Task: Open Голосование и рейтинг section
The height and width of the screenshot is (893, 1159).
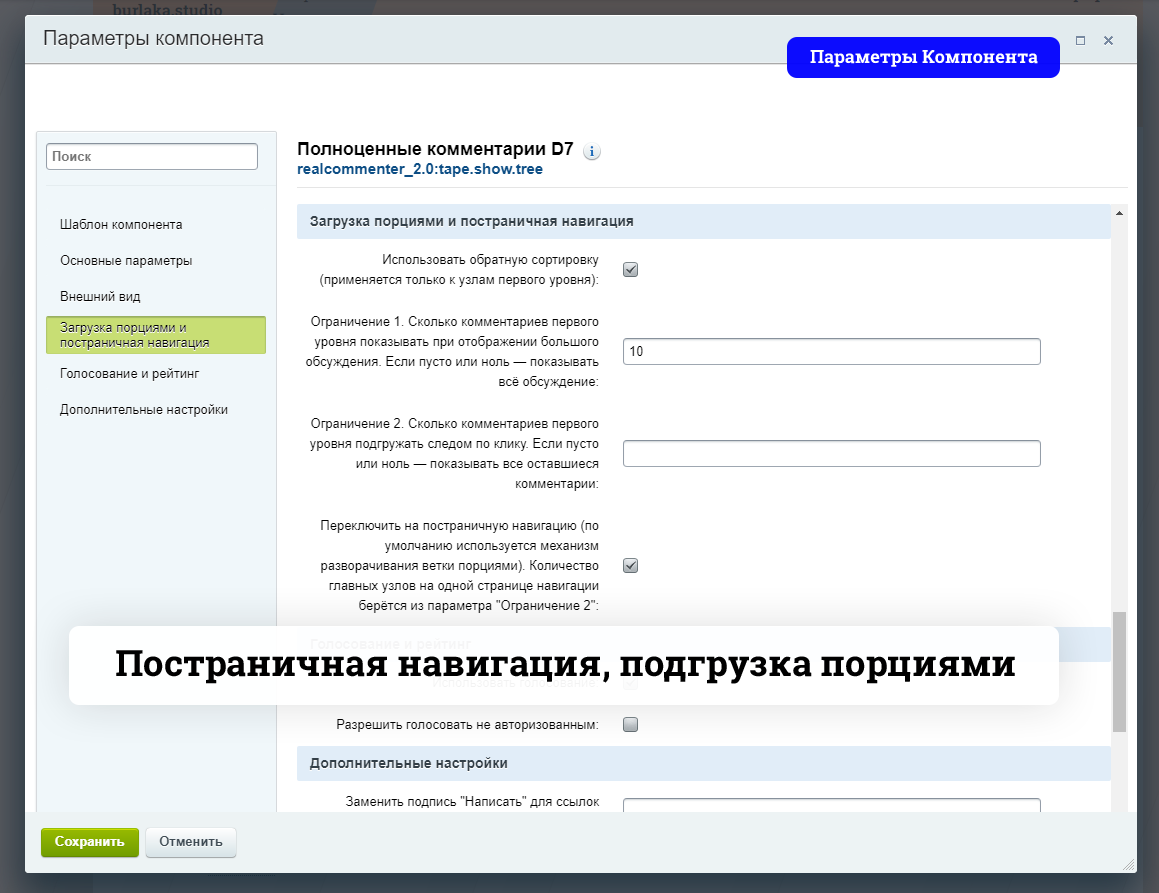Action: (x=130, y=373)
